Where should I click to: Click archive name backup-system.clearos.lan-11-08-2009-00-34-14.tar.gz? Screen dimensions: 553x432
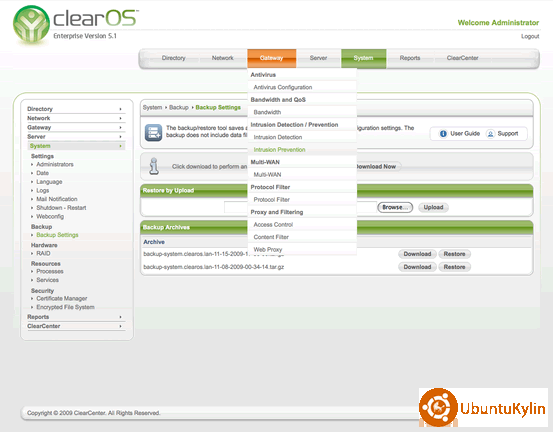point(213,267)
